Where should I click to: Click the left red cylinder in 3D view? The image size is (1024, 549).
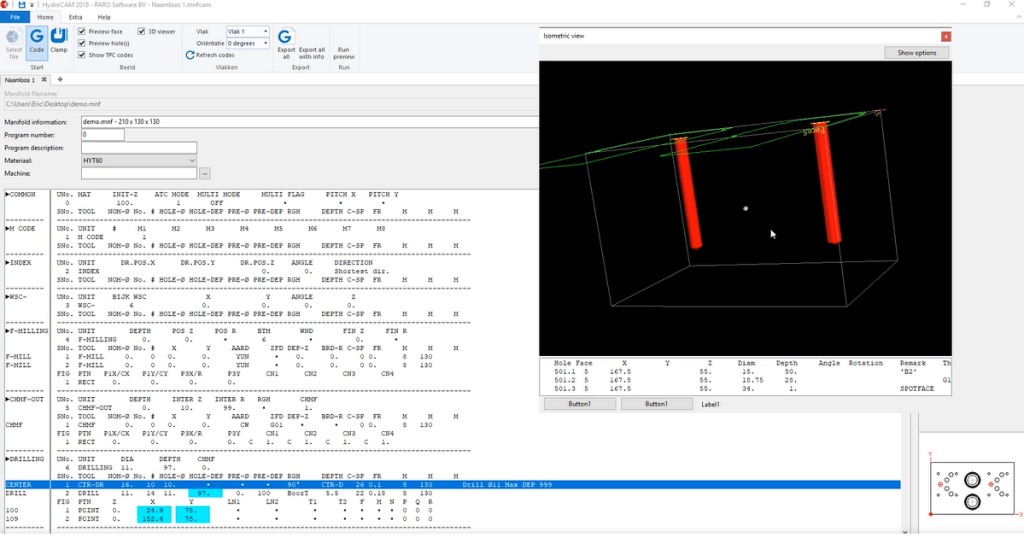coord(688,193)
